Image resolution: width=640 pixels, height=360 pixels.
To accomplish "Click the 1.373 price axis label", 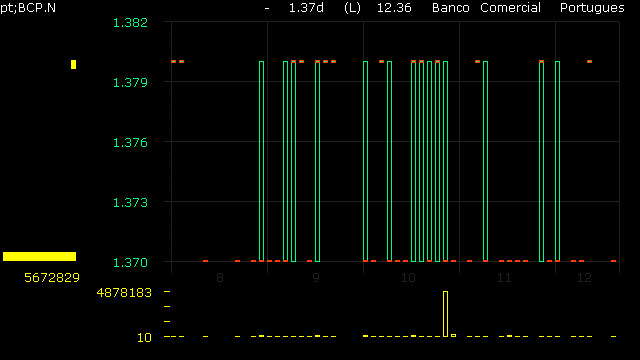I will [130, 203].
